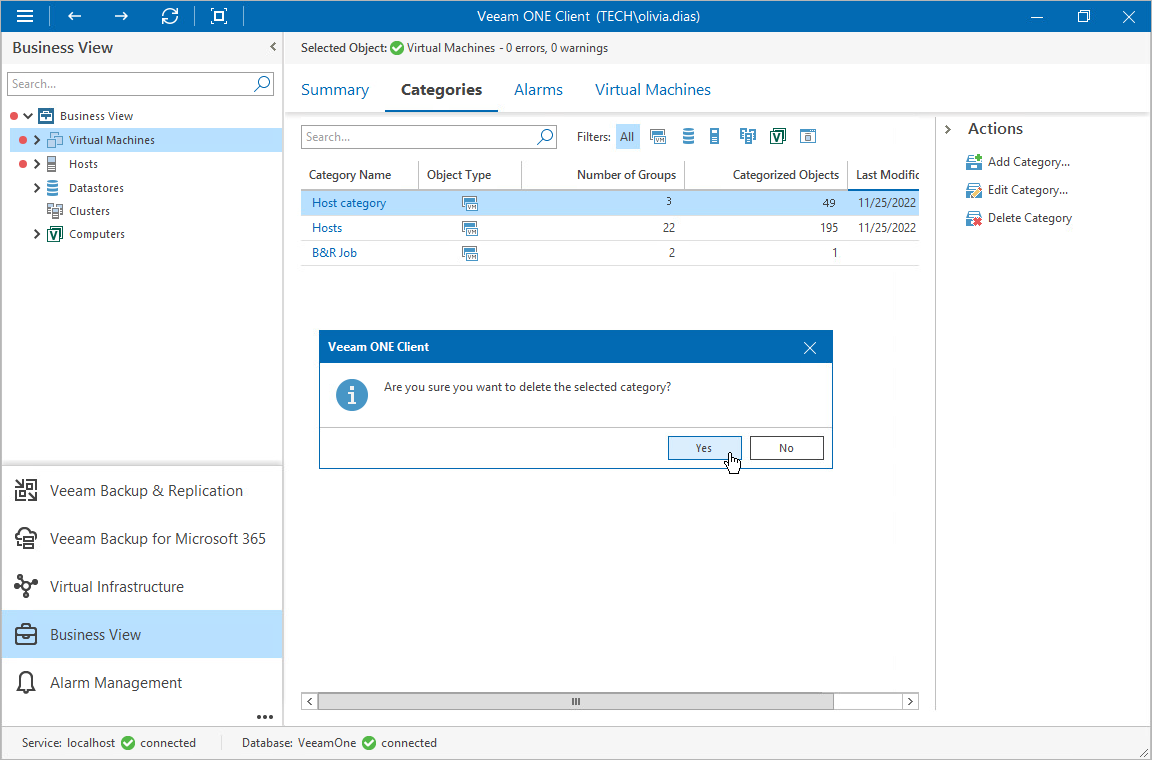Filter categories by computer type
Image resolution: width=1152 pixels, height=760 pixels.
pyautogui.click(x=778, y=136)
